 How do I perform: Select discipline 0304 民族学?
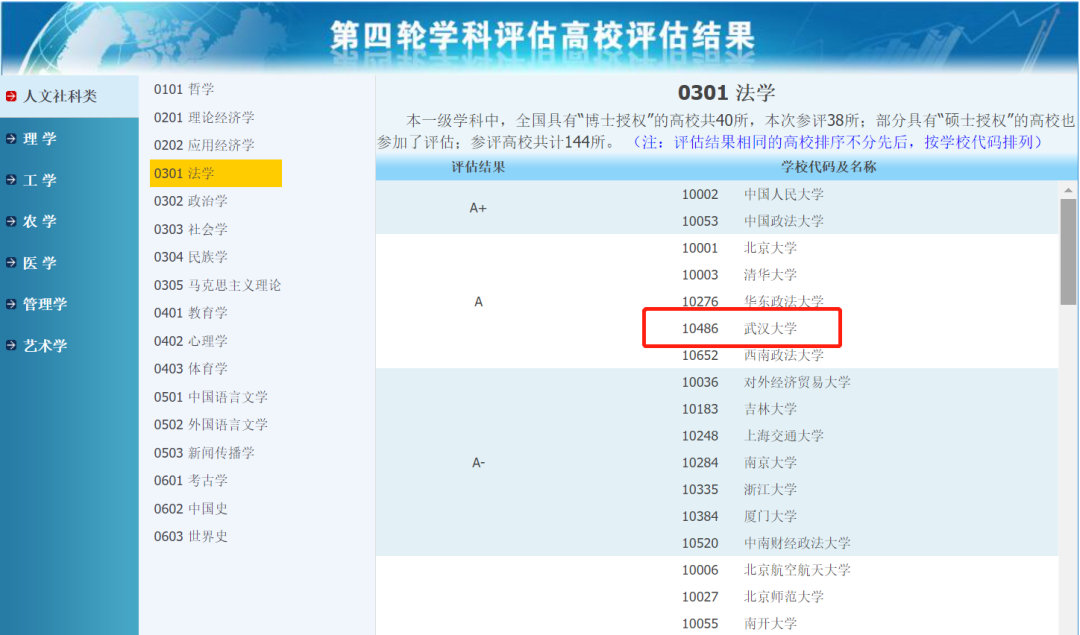[191, 257]
